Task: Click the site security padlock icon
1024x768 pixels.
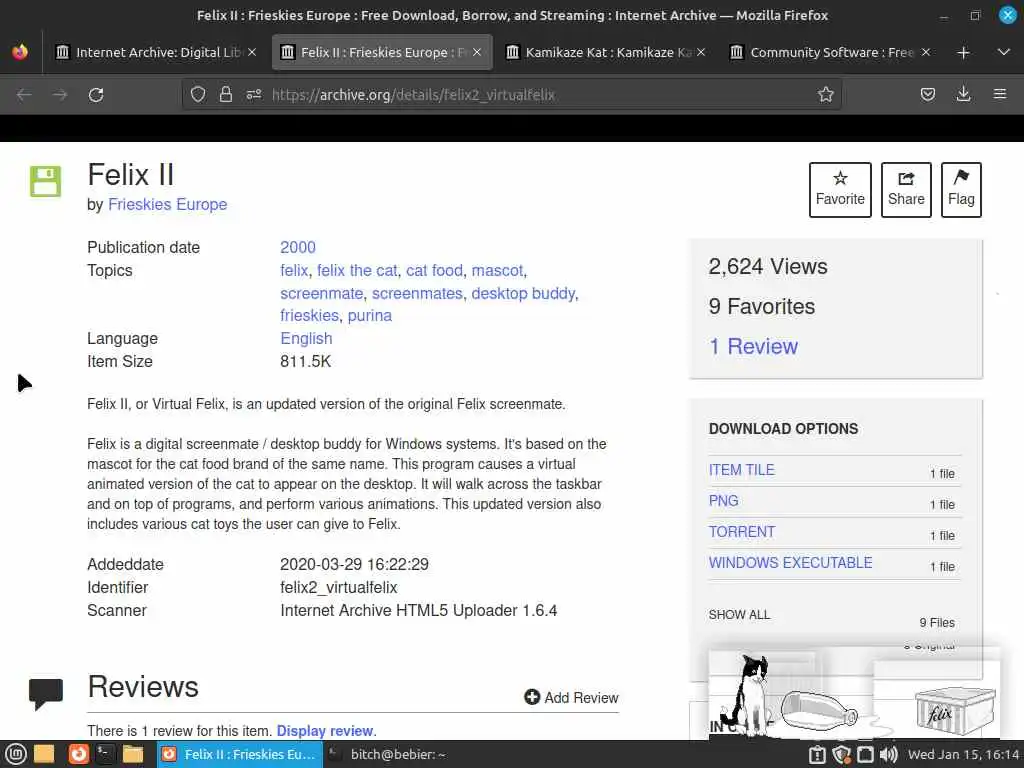Action: click(226, 95)
